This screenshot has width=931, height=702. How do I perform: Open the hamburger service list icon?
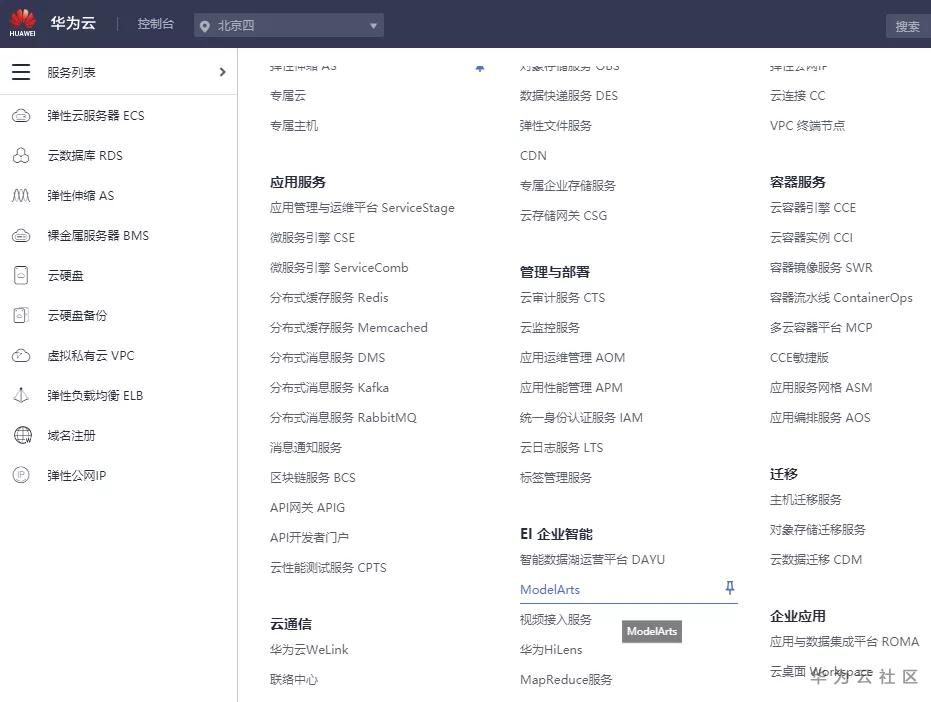21,72
